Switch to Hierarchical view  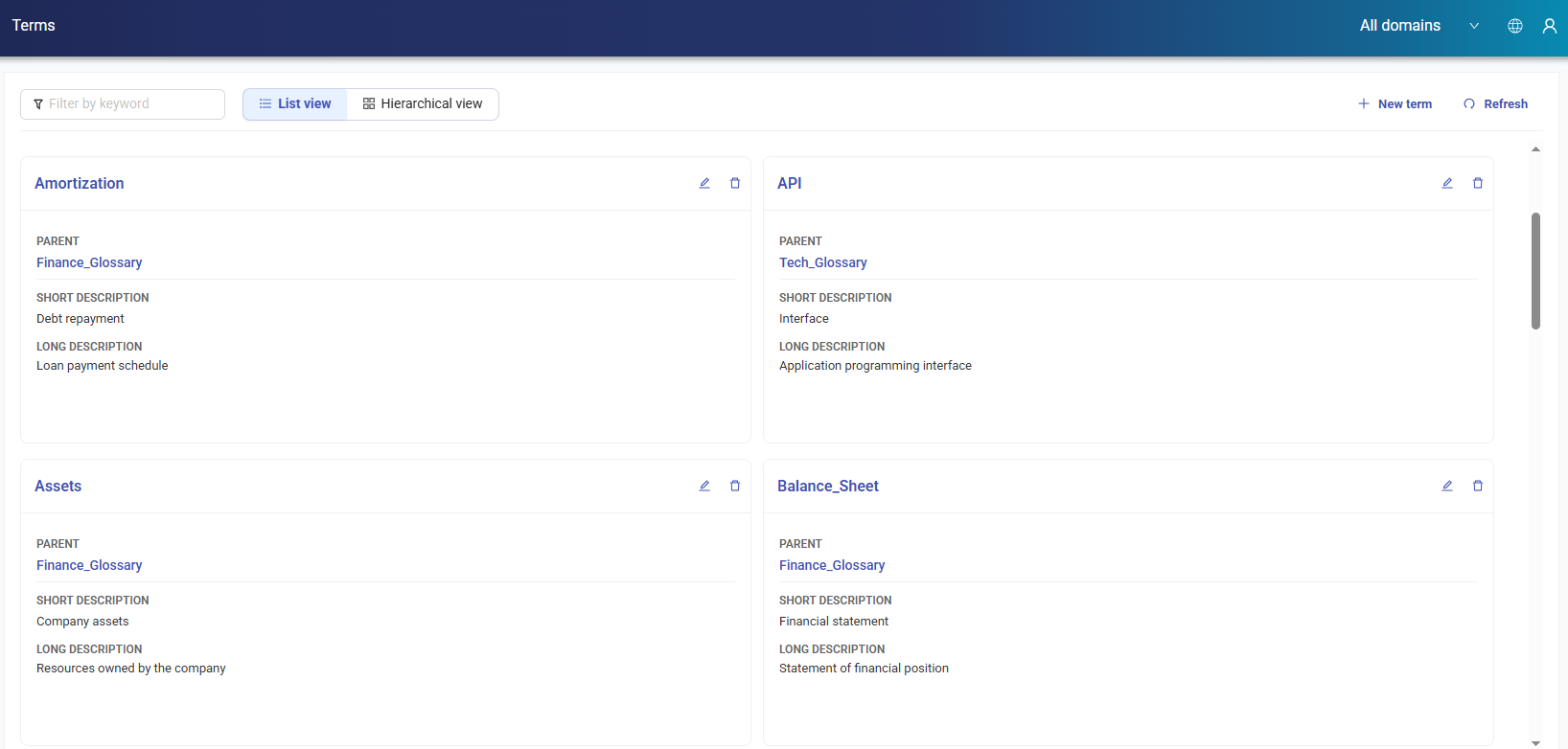pos(423,103)
